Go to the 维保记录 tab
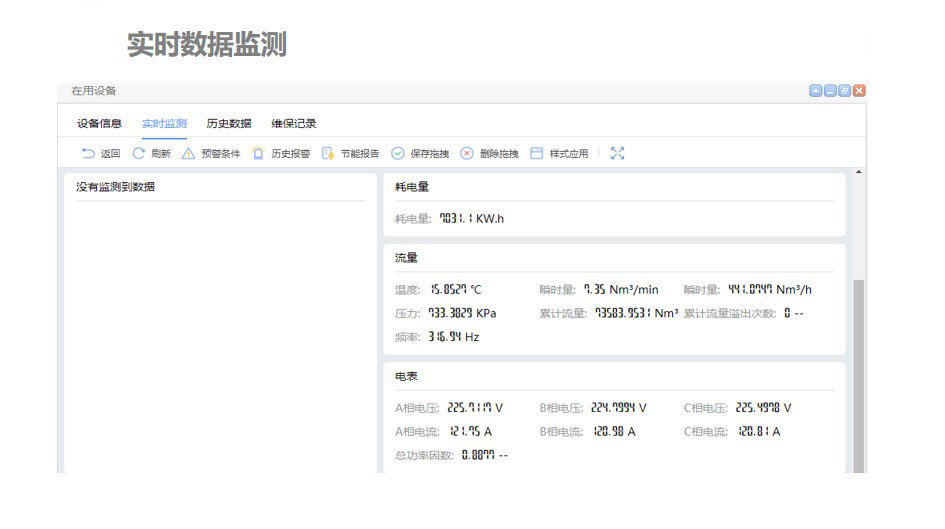The width and height of the screenshot is (945, 529). pos(294,124)
